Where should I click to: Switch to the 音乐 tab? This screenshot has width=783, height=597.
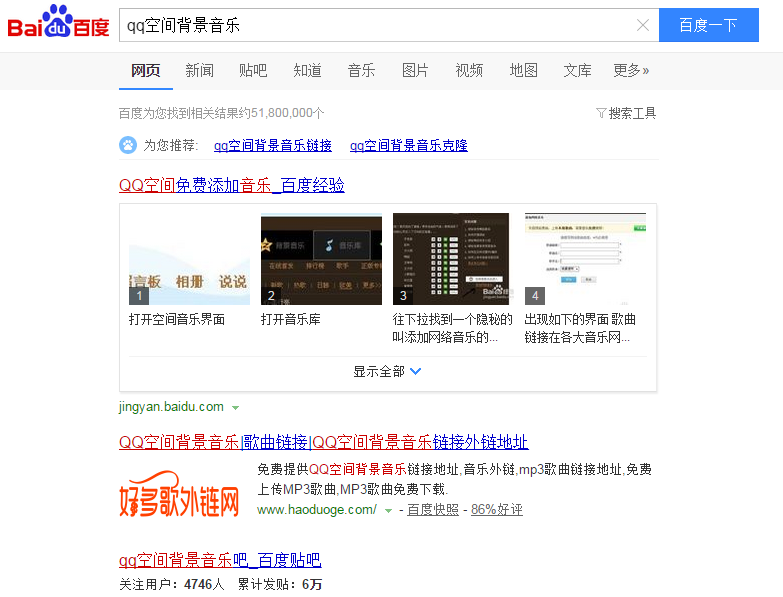tap(361, 71)
